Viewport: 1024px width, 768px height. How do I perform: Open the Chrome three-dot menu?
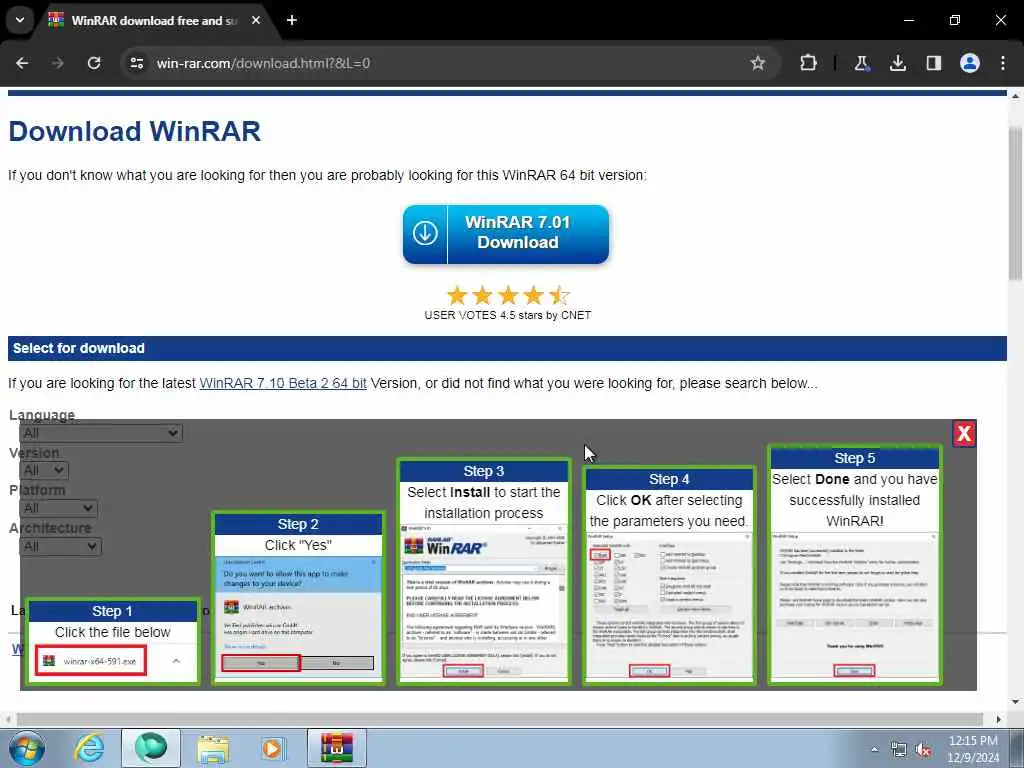(1003, 63)
